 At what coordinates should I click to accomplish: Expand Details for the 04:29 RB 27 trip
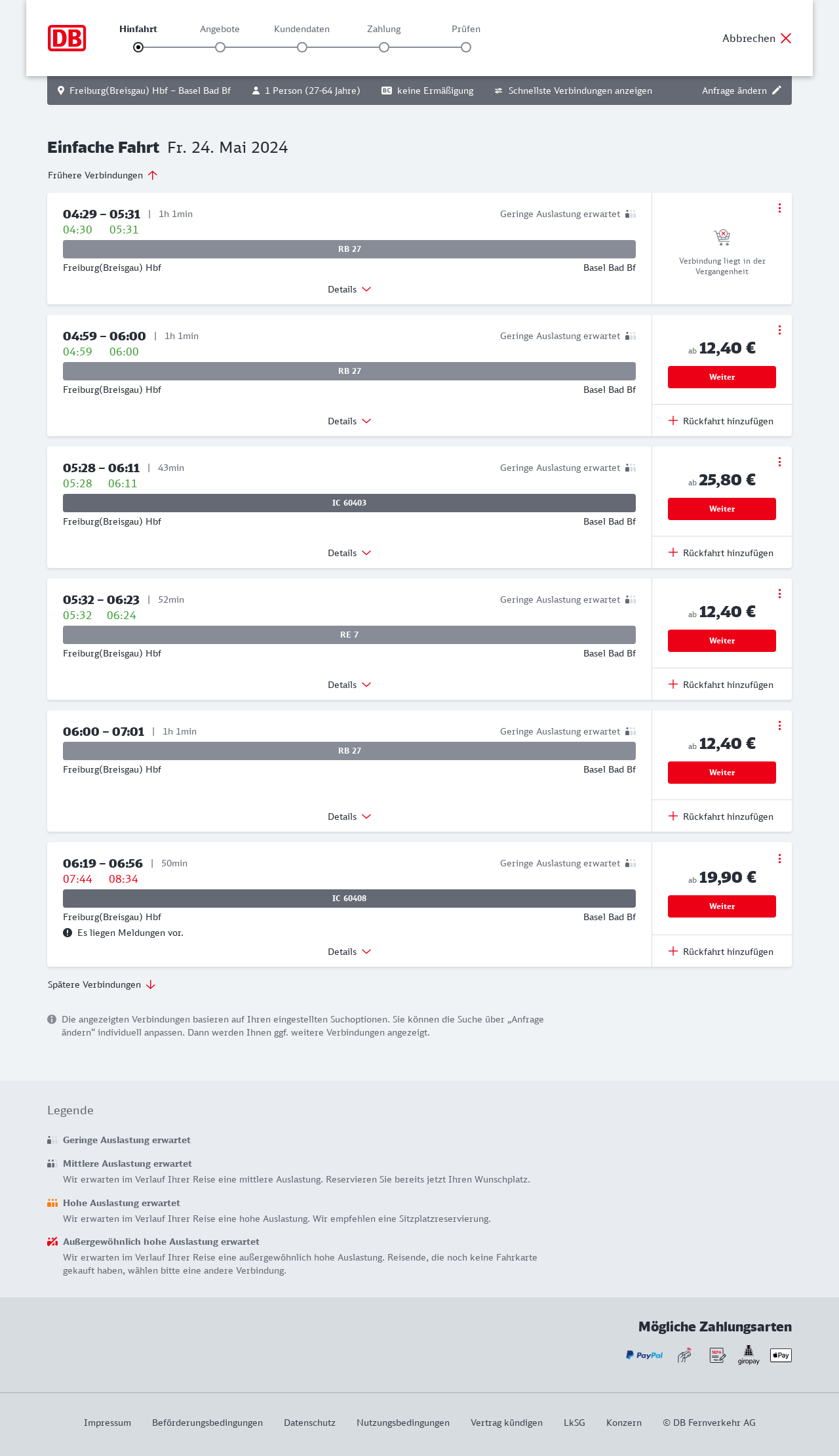(x=349, y=289)
